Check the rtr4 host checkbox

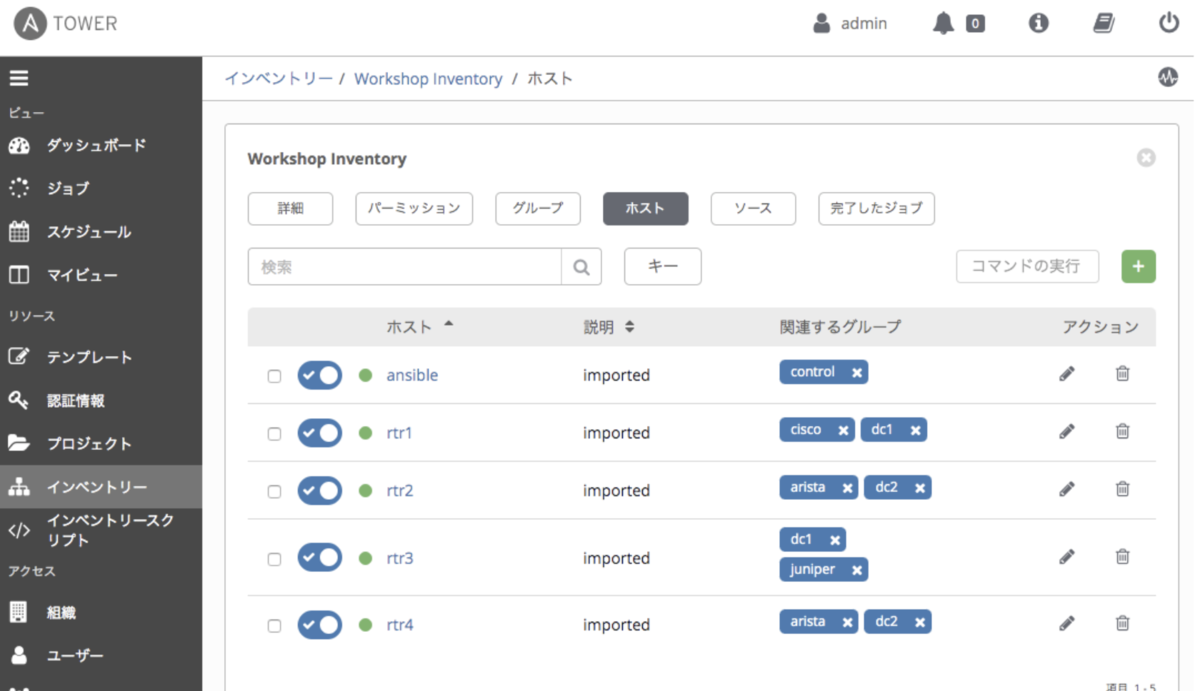(x=274, y=626)
